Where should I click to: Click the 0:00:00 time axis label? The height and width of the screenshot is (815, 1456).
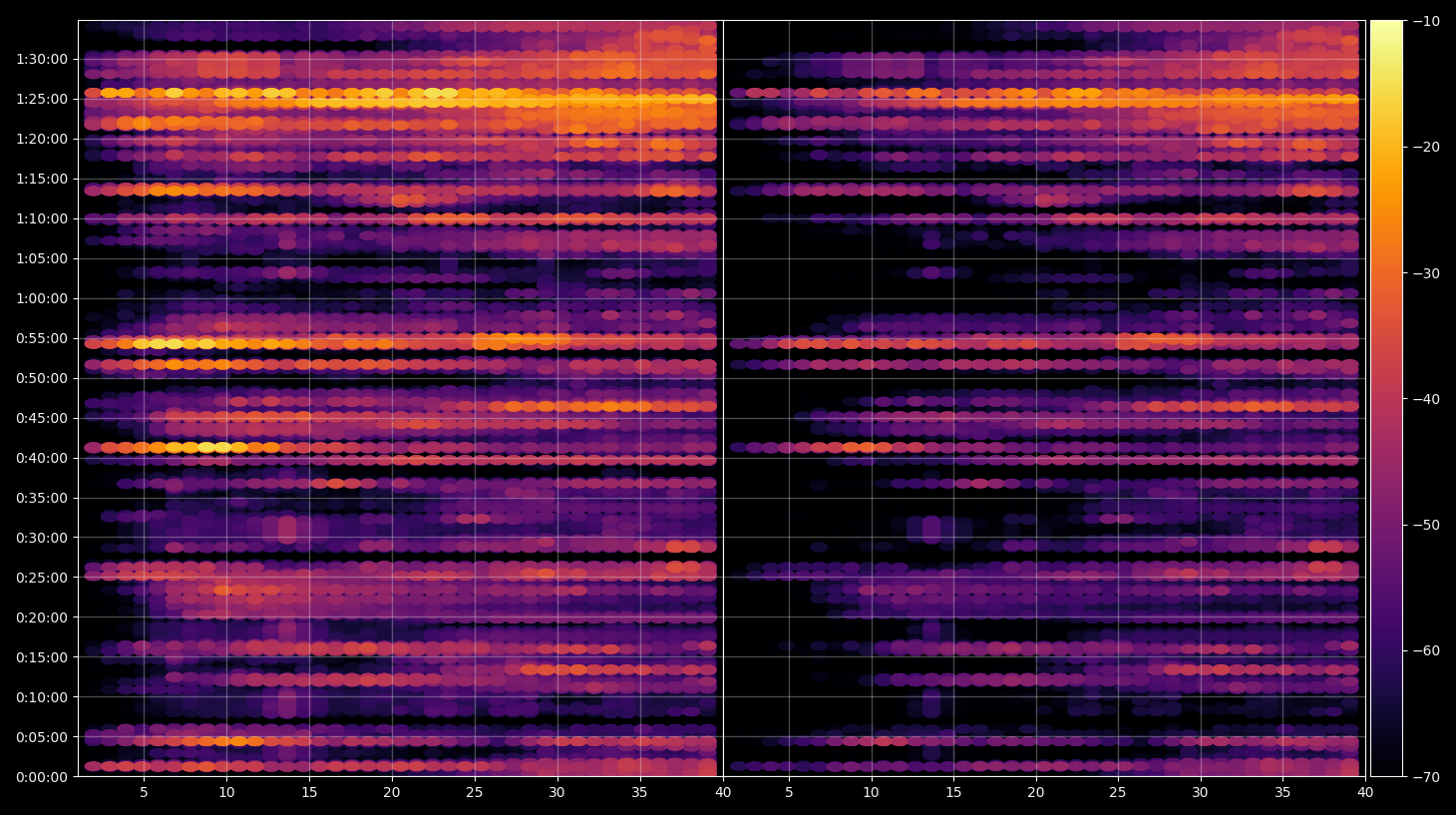pos(42,777)
